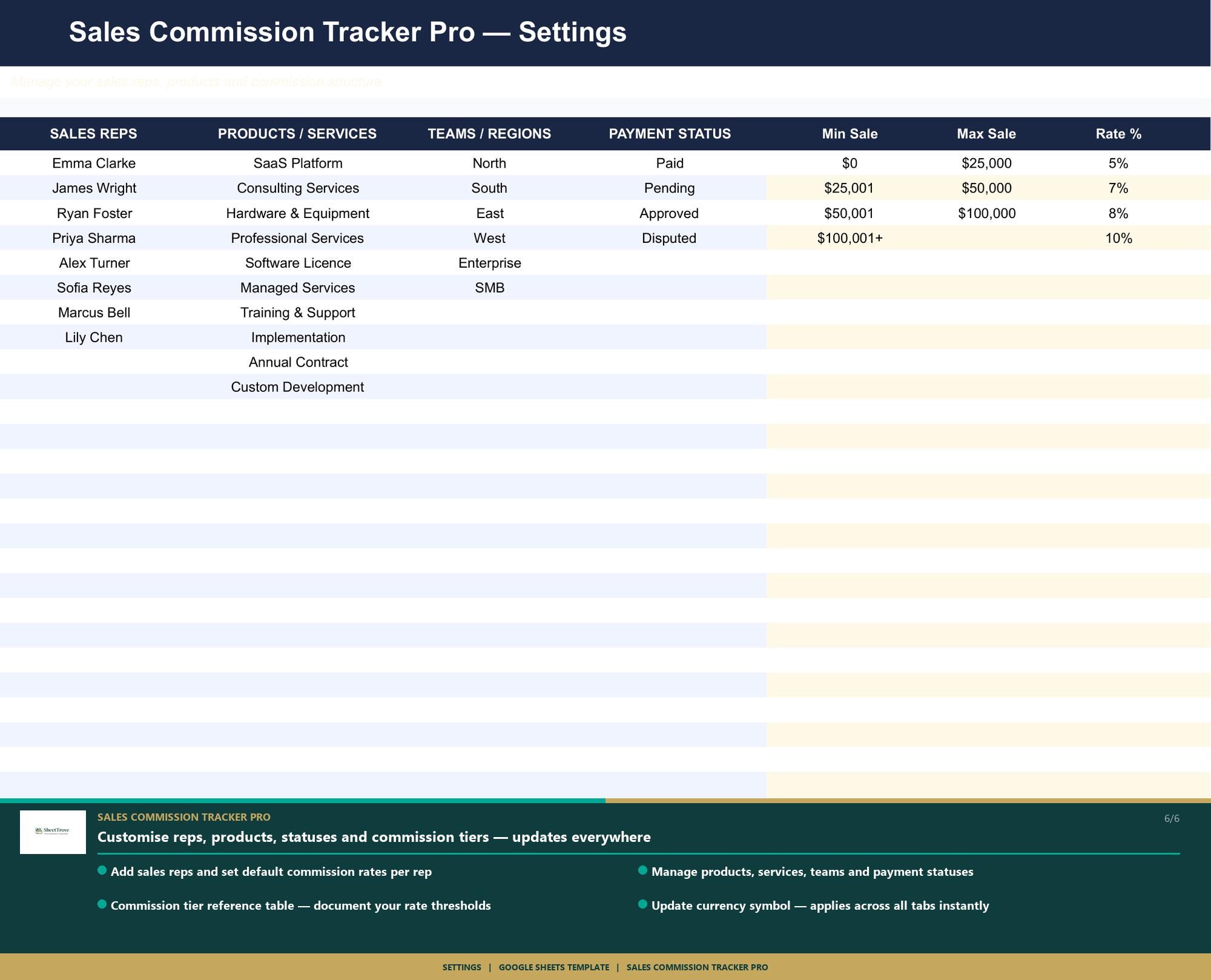Image resolution: width=1211 pixels, height=980 pixels.
Task: Click the Pending status cell
Action: [670, 188]
